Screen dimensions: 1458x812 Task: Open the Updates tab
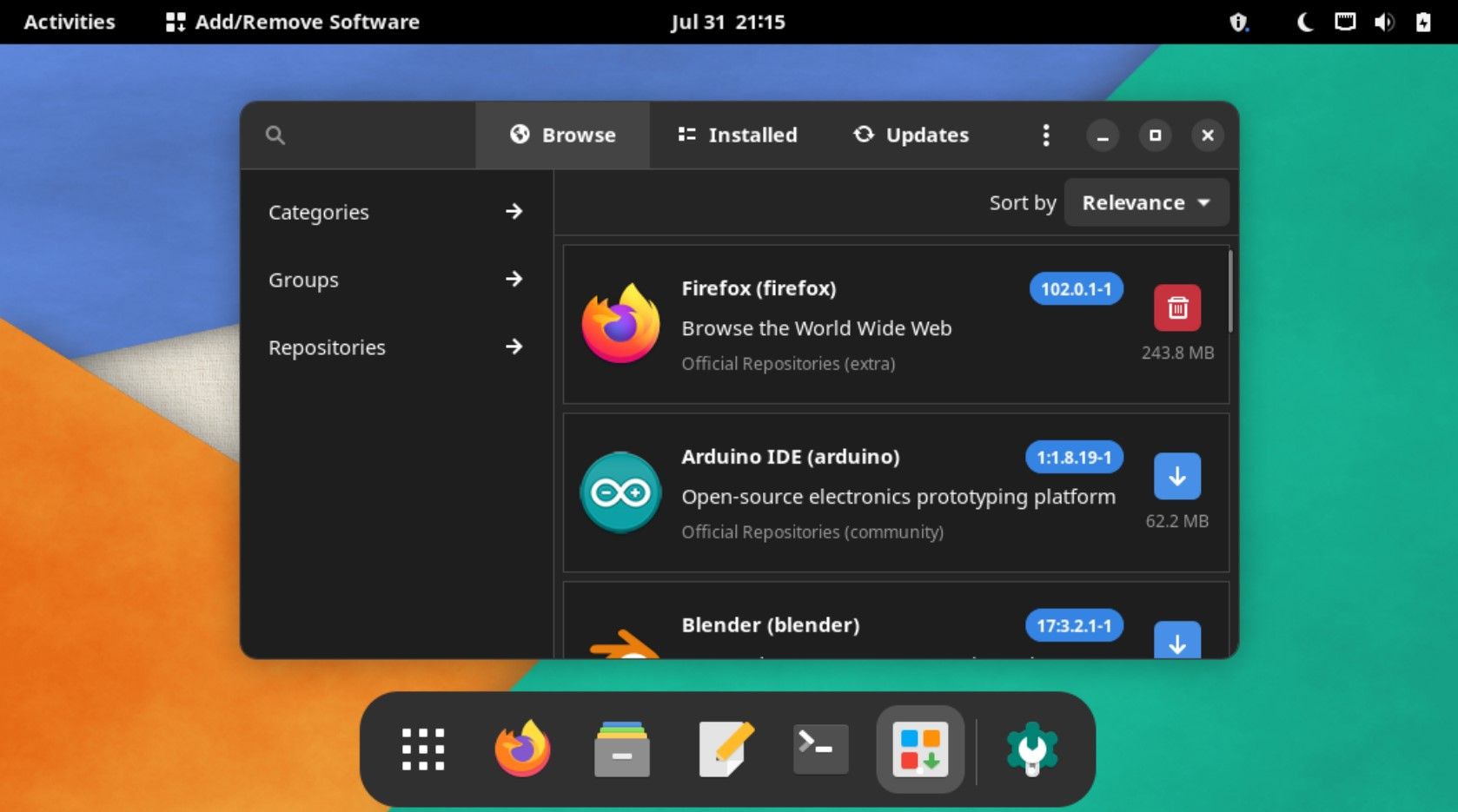(x=911, y=135)
